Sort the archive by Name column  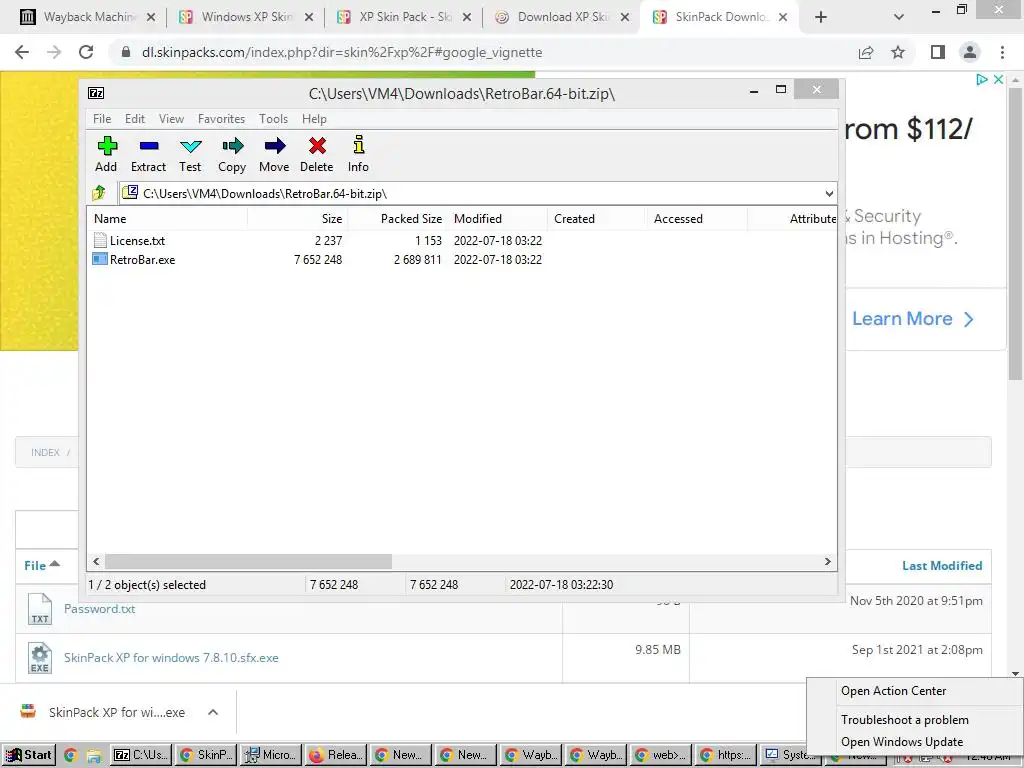click(168, 219)
